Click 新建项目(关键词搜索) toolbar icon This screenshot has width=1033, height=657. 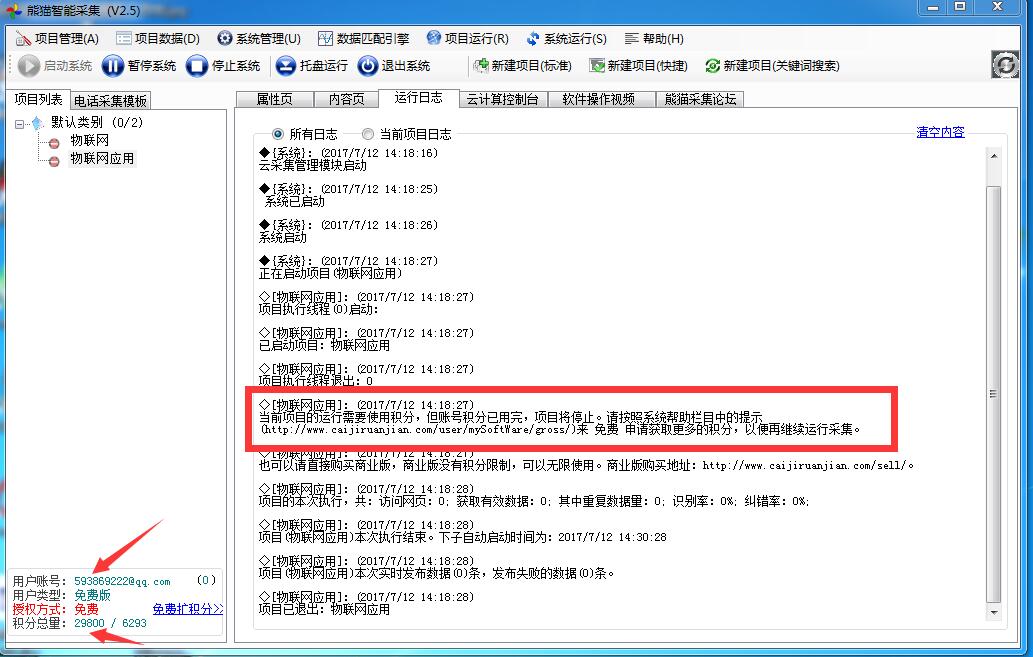(x=712, y=66)
